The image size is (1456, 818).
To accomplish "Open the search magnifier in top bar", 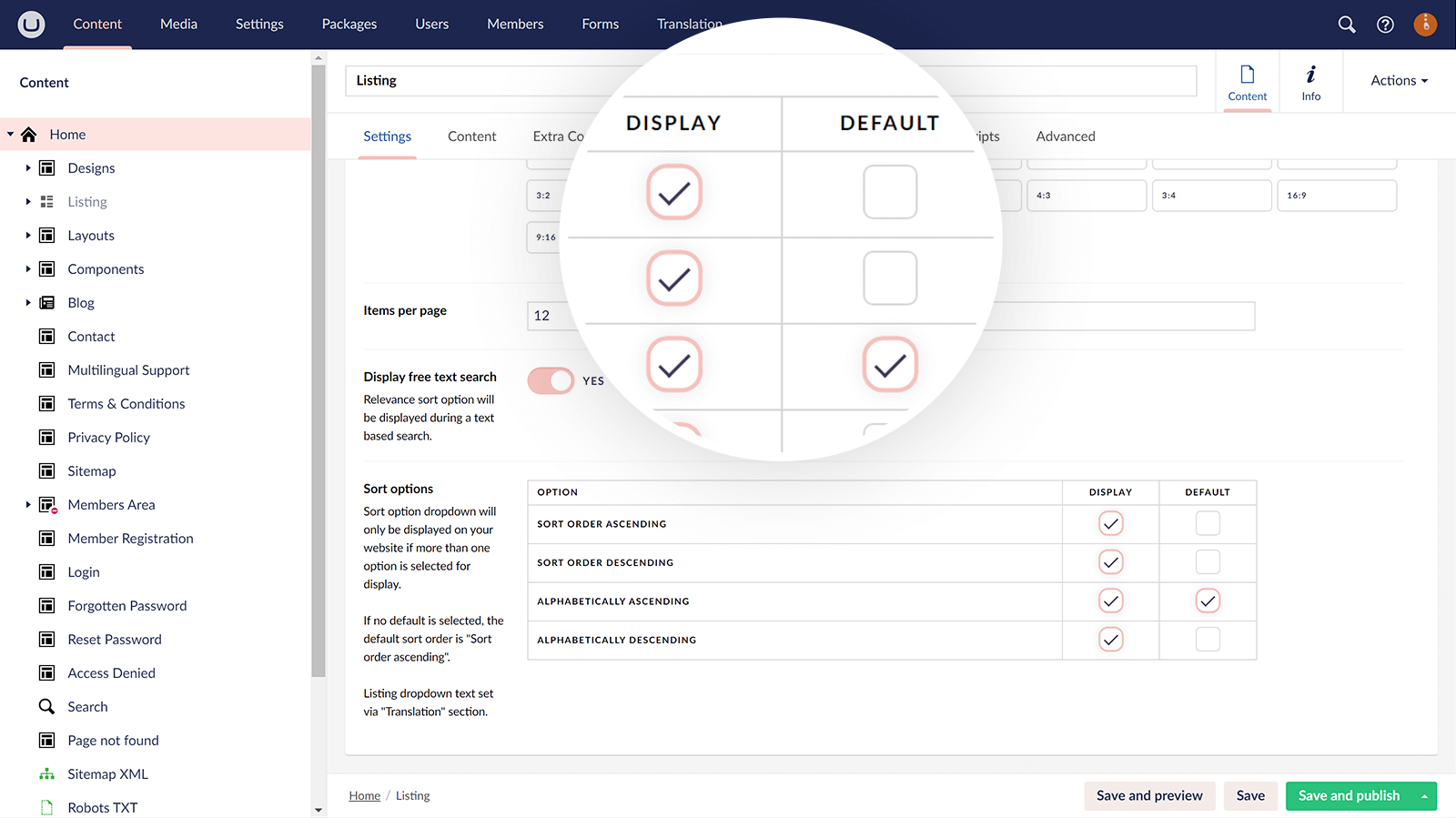I will 1347,25.
